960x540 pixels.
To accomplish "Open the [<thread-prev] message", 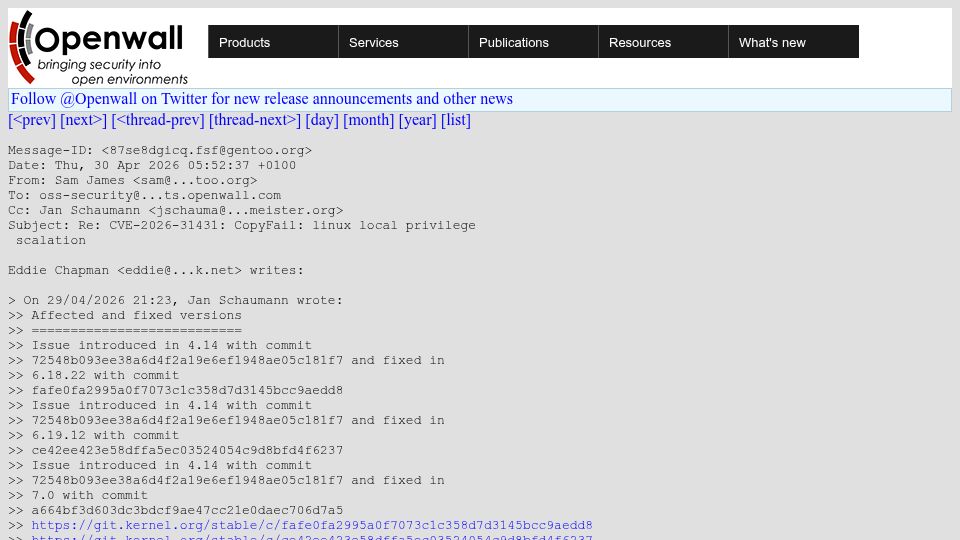I will [x=158, y=120].
